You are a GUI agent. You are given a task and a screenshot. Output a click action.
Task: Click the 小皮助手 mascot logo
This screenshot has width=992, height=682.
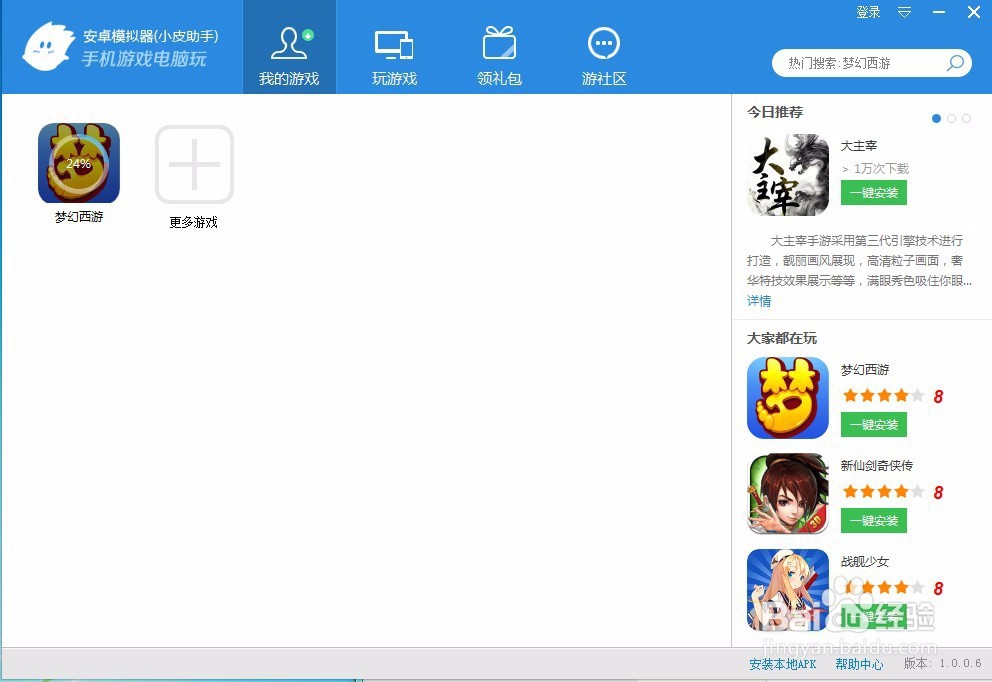[x=48, y=47]
